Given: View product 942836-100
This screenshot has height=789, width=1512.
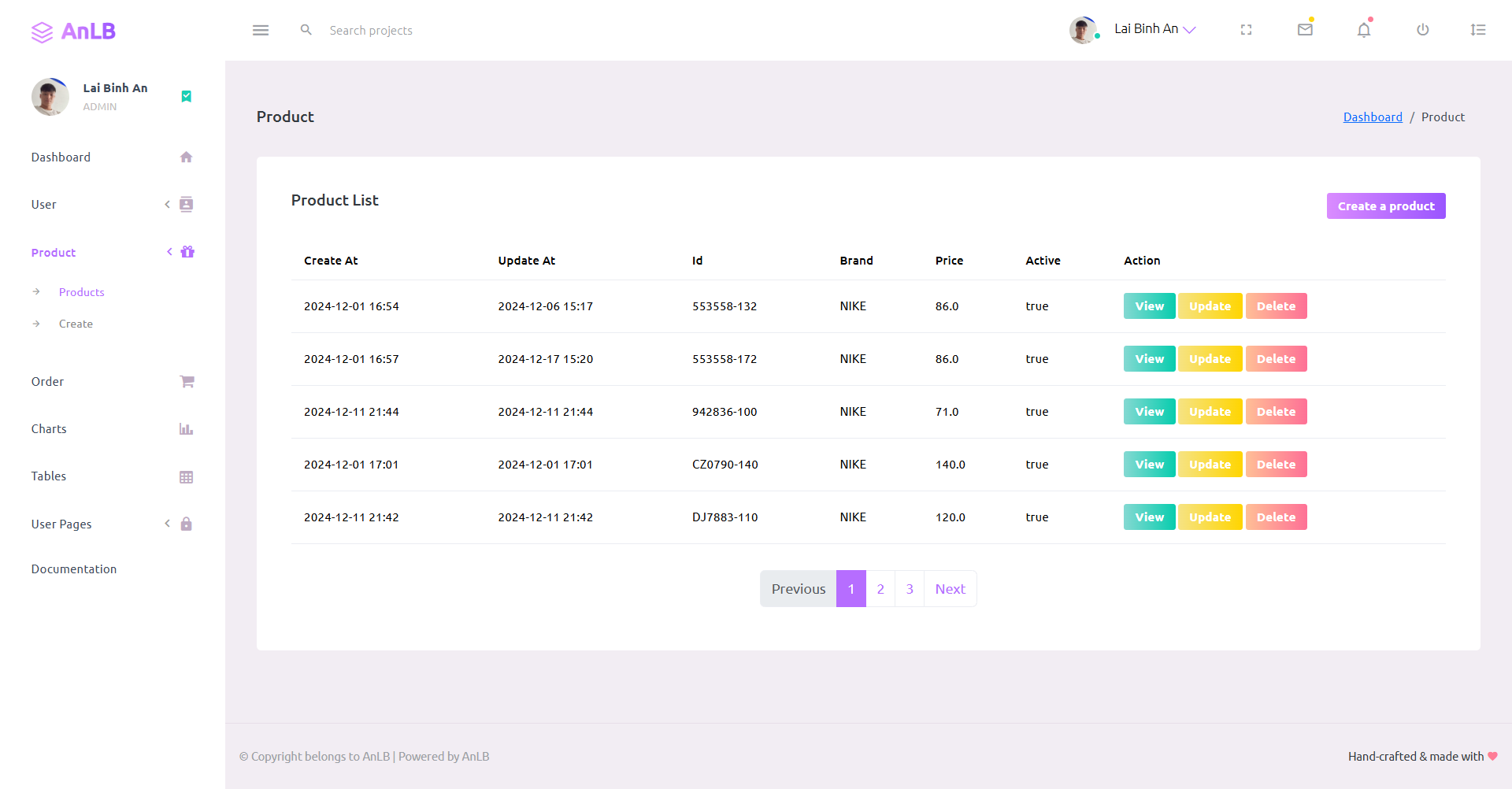Looking at the screenshot, I should (1149, 412).
